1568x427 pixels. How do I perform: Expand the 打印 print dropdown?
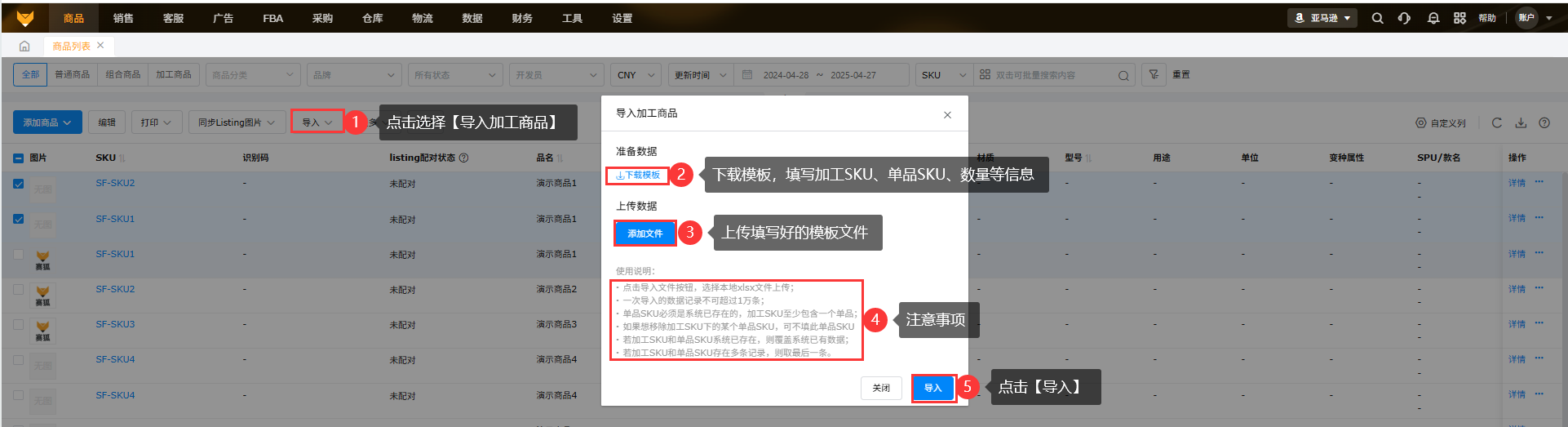click(x=156, y=122)
